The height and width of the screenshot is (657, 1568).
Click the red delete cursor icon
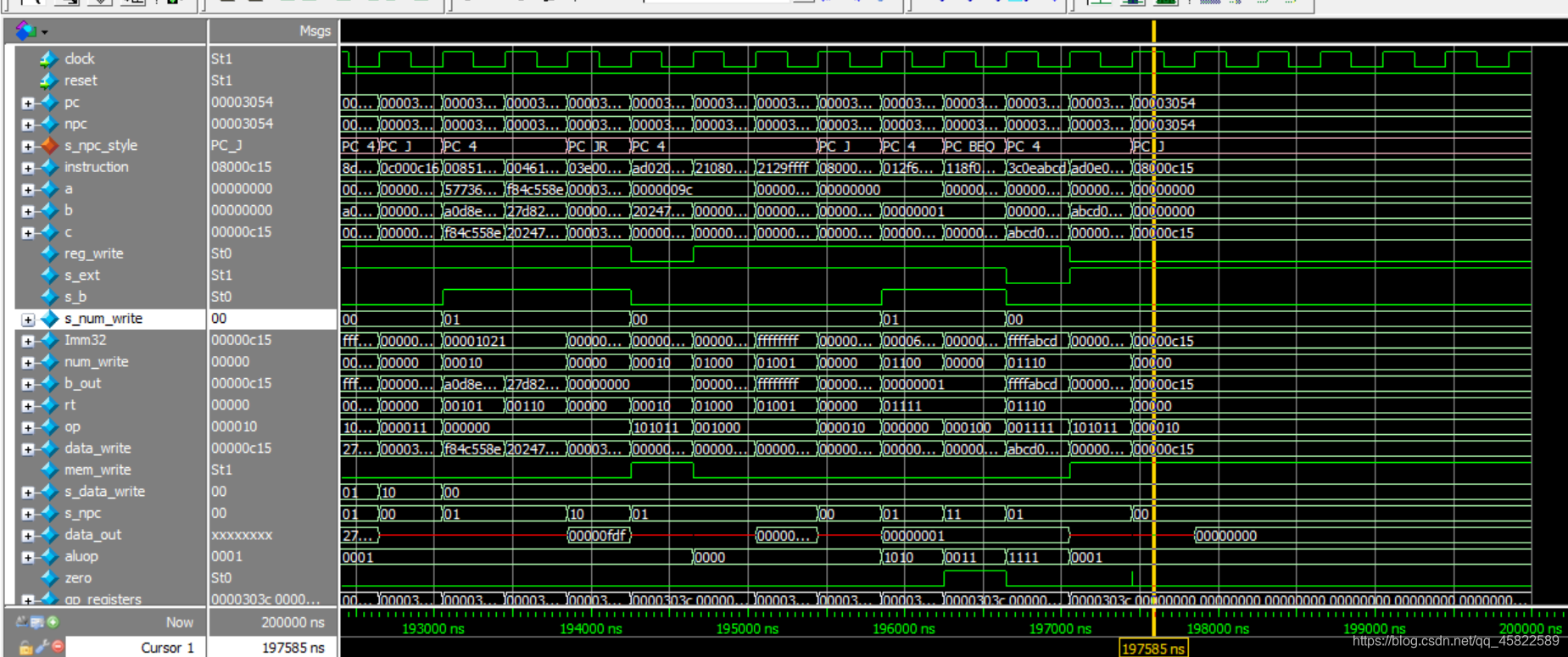(x=57, y=647)
